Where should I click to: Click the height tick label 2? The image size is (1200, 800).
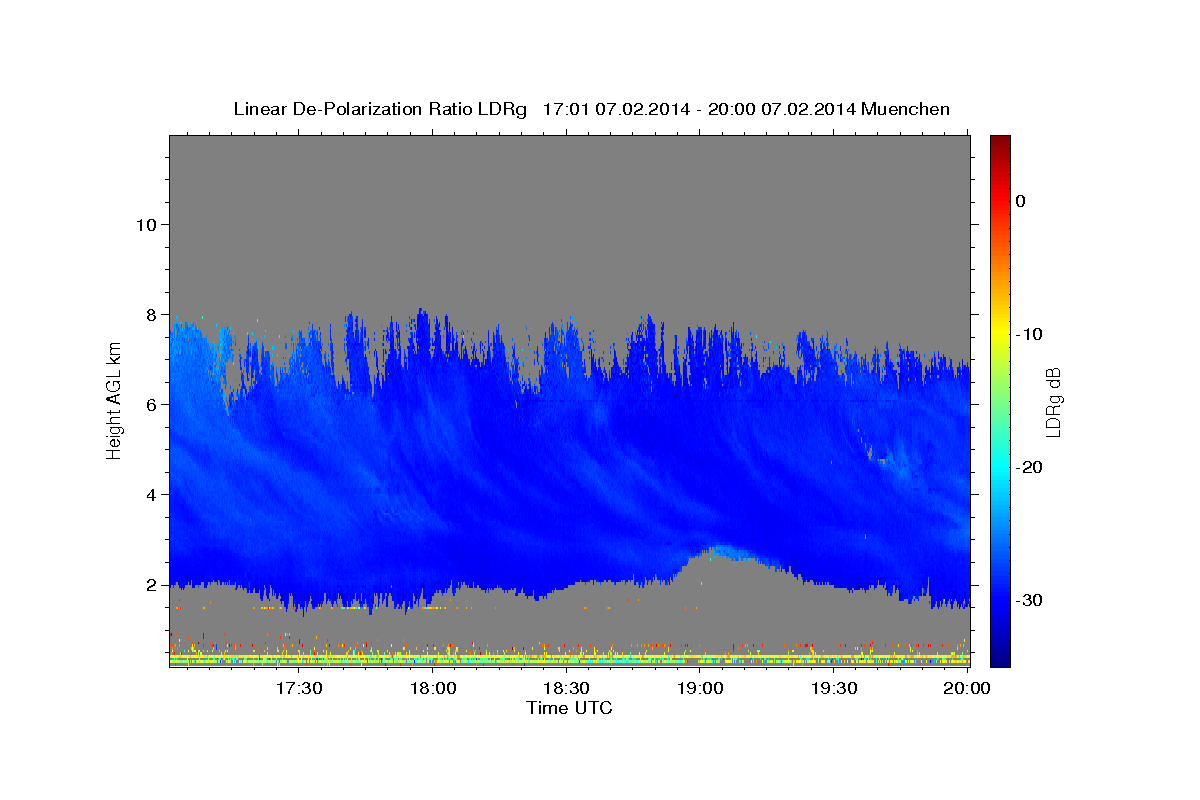pos(151,584)
